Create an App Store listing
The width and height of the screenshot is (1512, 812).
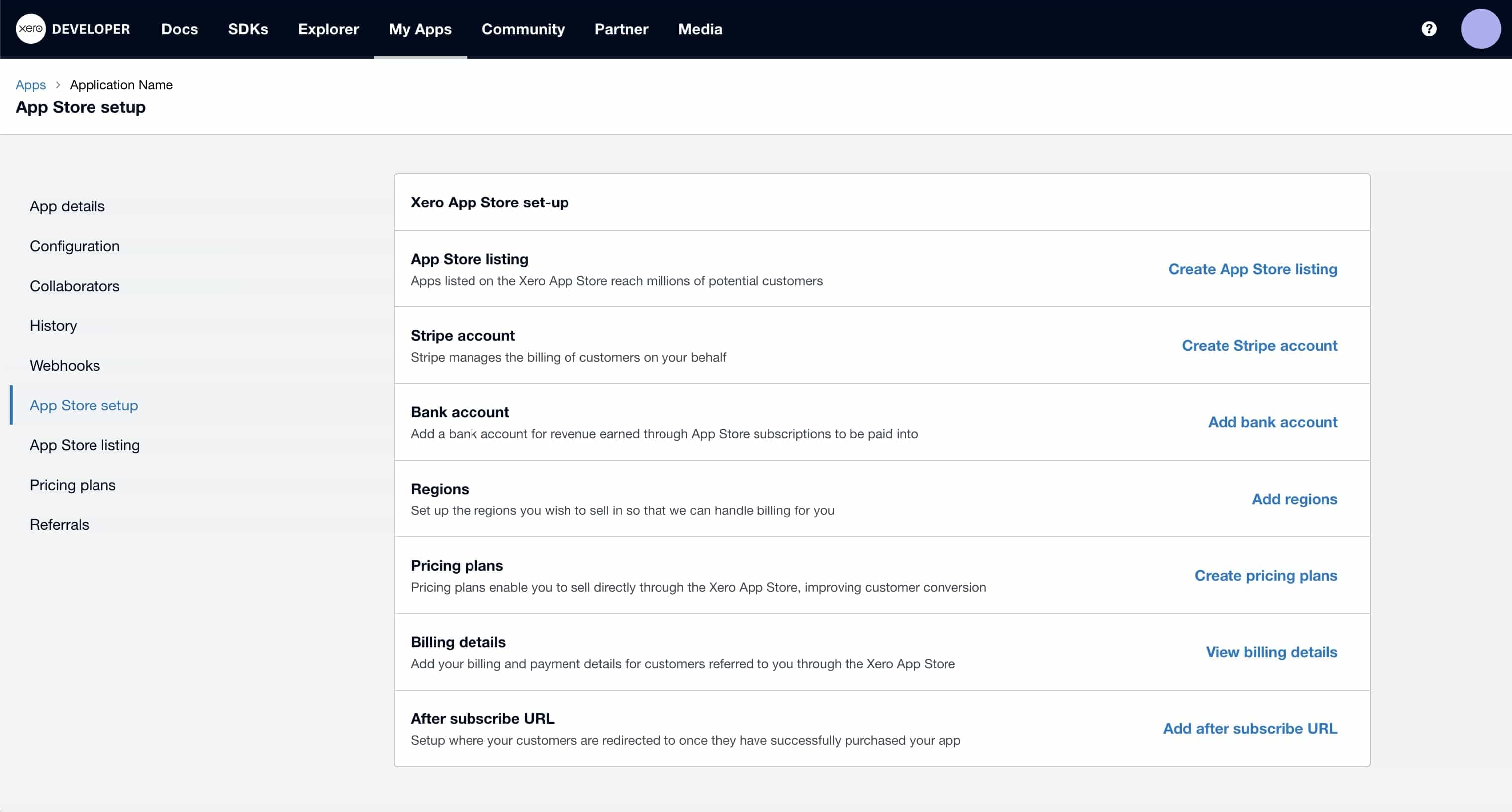1252,269
